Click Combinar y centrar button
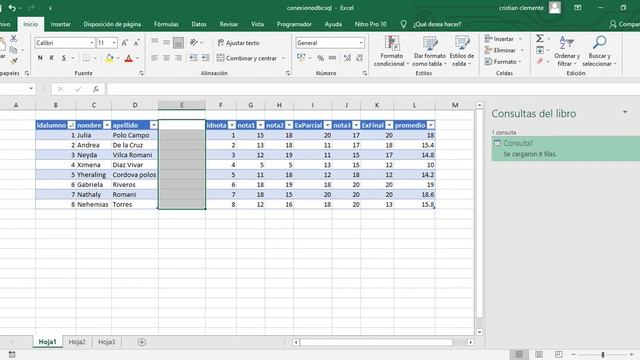The width and height of the screenshot is (640, 360). [247, 58]
